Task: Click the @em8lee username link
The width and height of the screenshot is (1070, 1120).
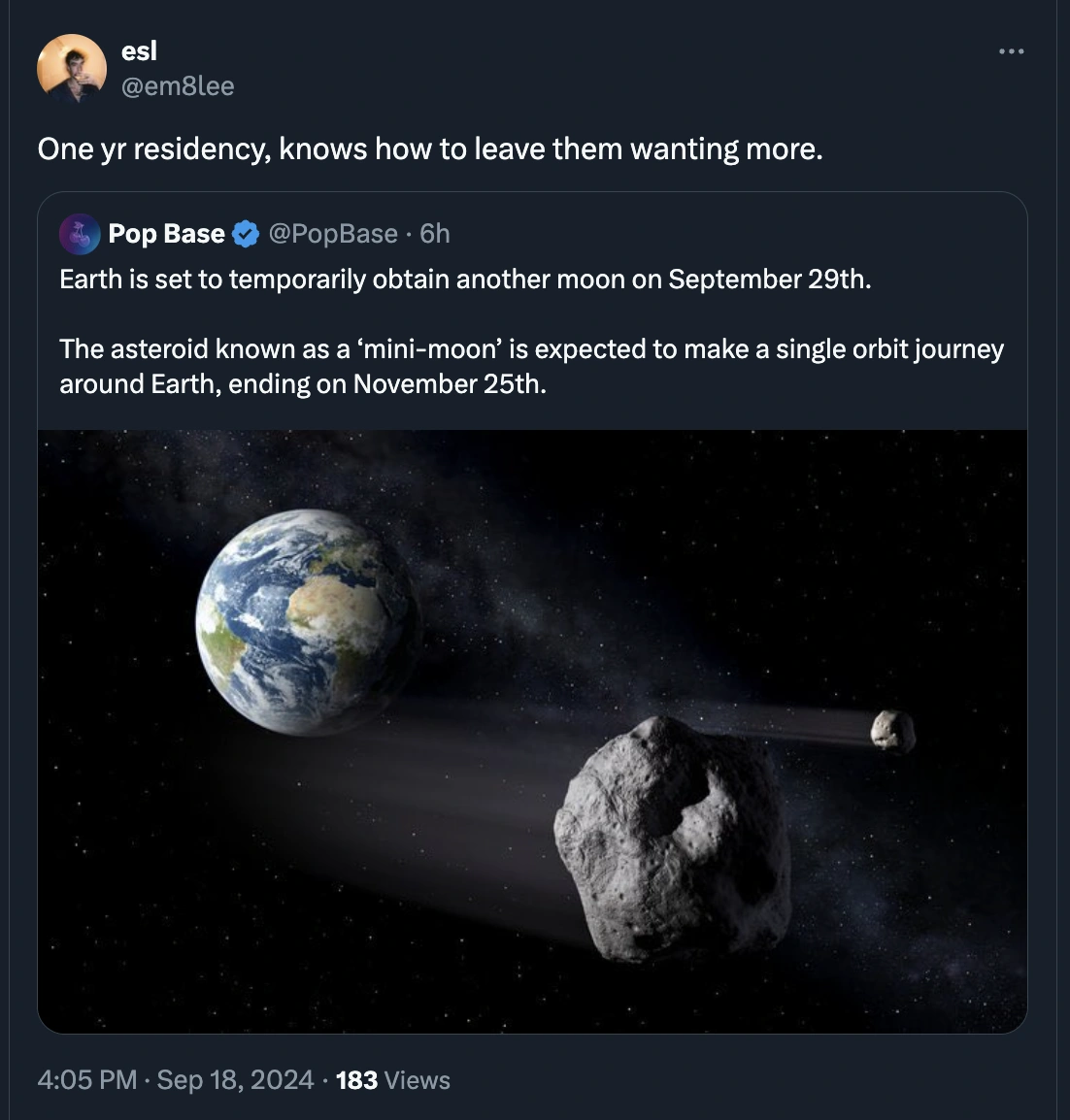Action: point(178,85)
